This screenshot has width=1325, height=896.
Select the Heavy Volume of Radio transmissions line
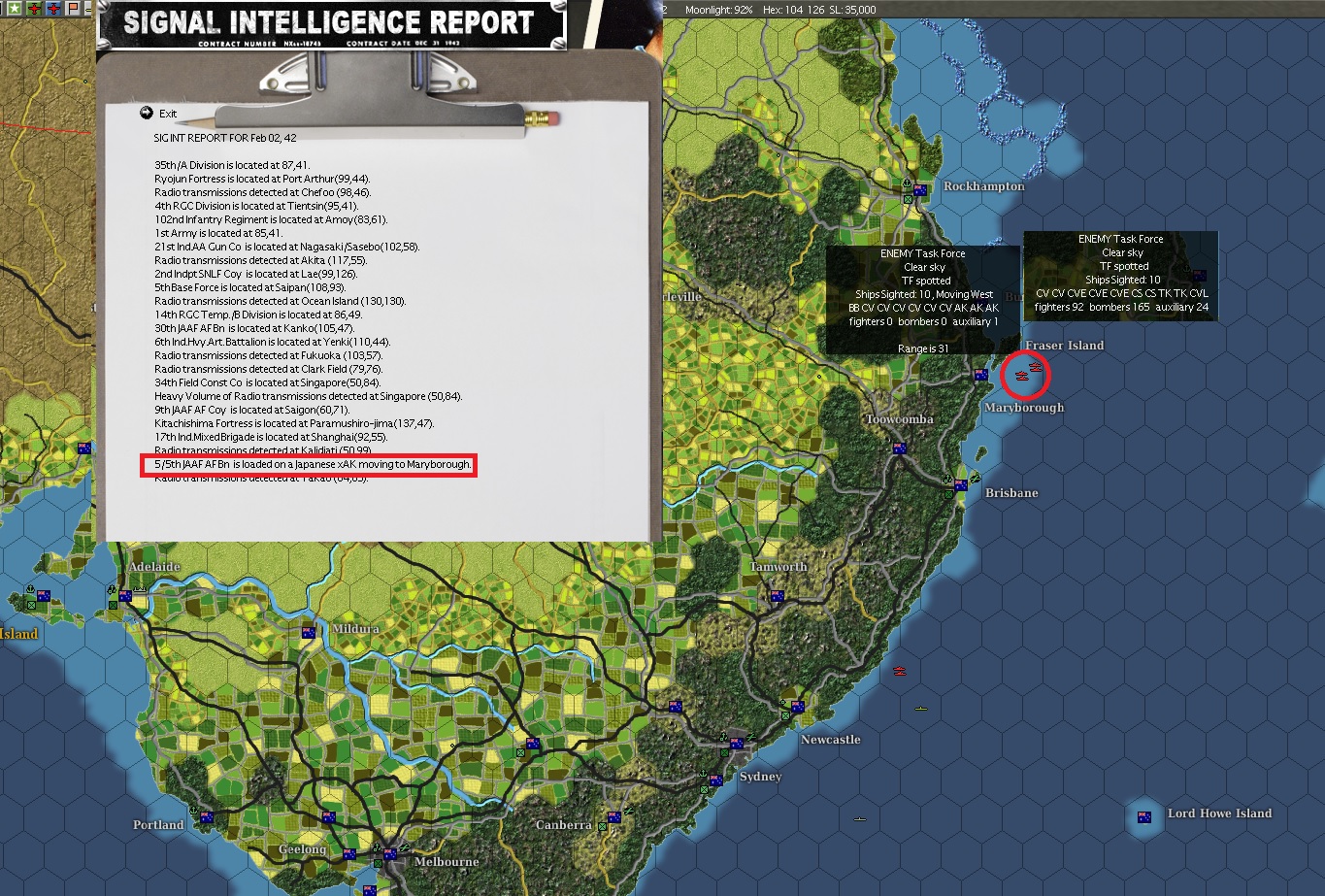[309, 396]
